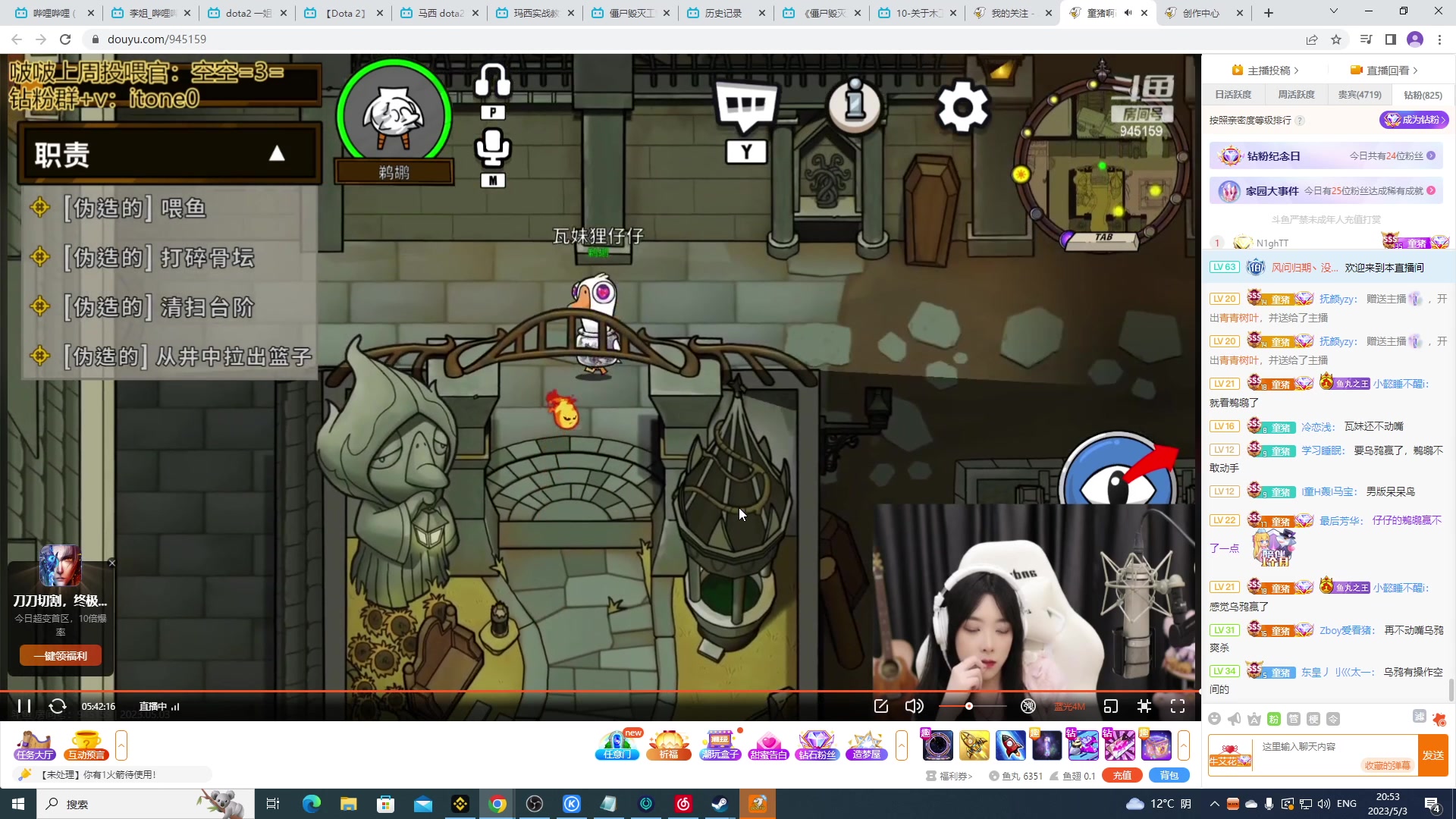Select the red-white rocket gift
1456x819 pixels.
pos(1010,745)
